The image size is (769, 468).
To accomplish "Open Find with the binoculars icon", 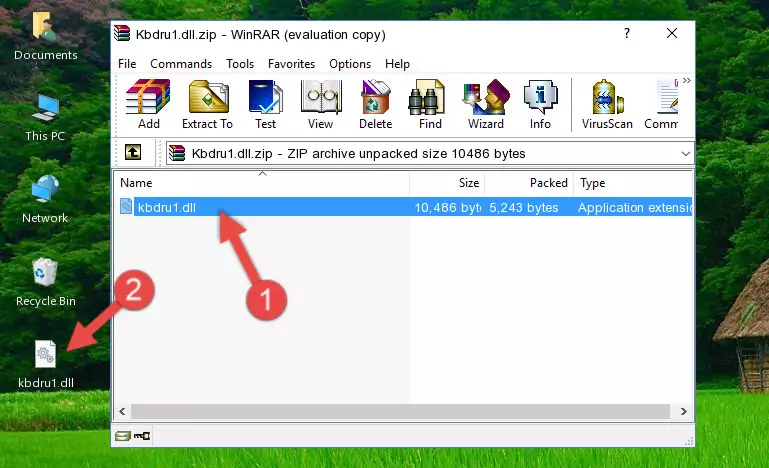I will click(430, 104).
